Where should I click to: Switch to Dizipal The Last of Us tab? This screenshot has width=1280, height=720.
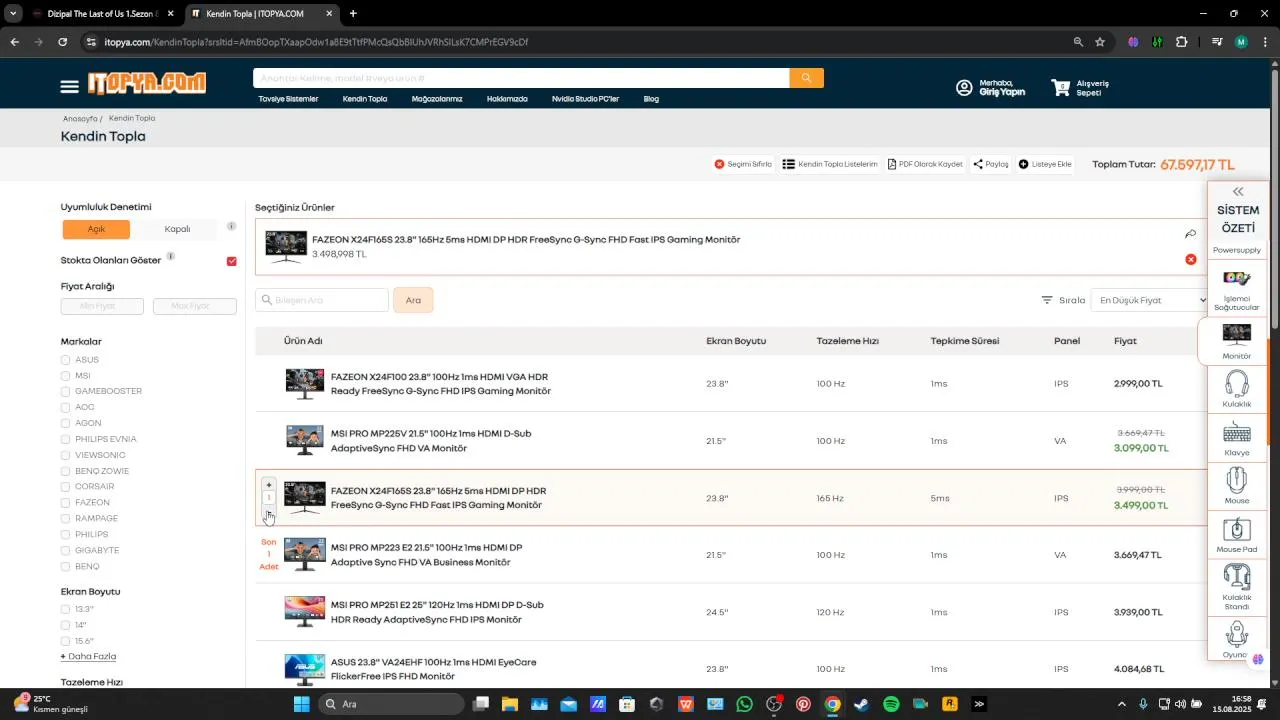[x=104, y=14]
